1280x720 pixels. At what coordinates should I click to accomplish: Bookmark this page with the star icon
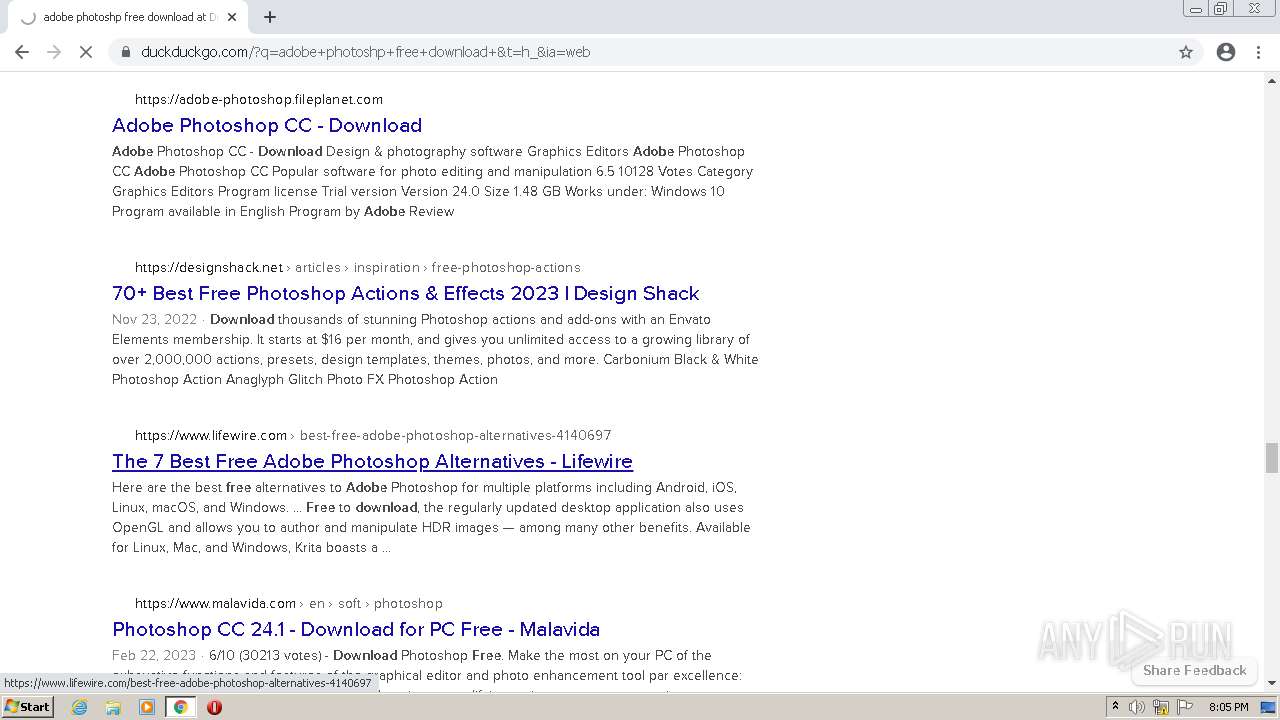click(1186, 52)
